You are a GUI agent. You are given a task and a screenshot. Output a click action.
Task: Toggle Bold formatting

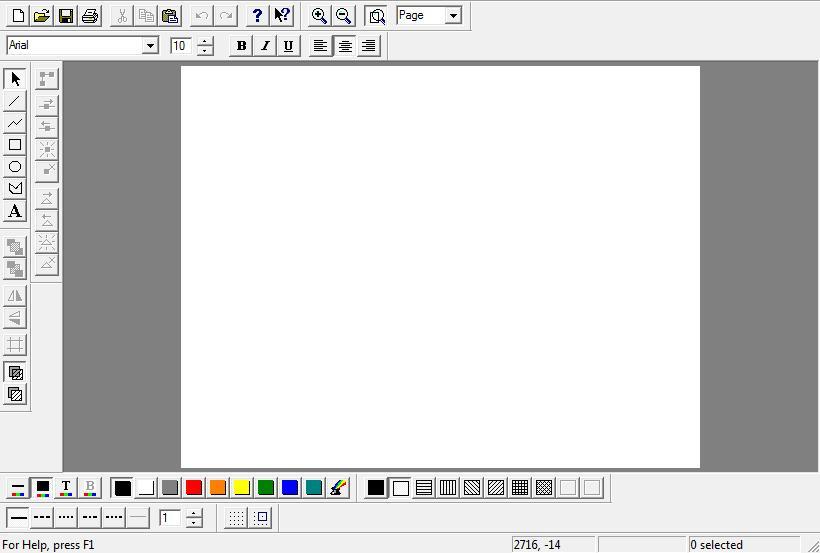coord(241,46)
